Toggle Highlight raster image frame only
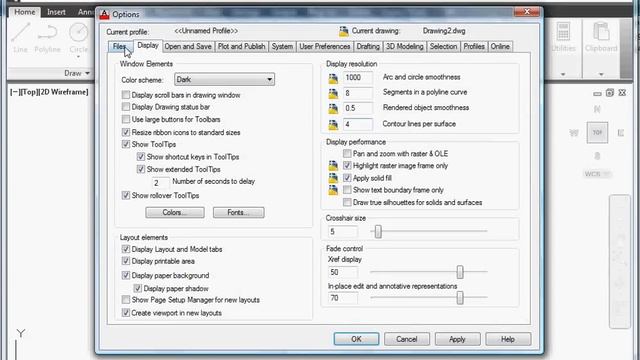The height and width of the screenshot is (360, 640). [x=347, y=165]
